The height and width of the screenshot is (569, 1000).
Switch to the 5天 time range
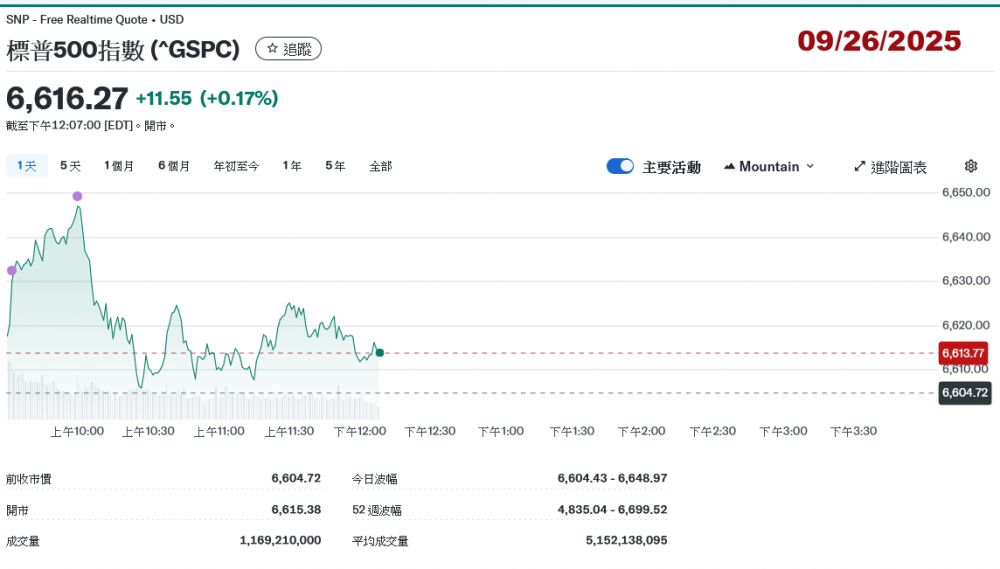70,166
